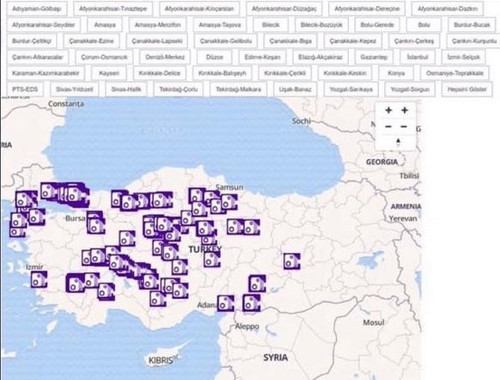Screen dimensions: 500x380
Task: Choose the Denizli-Merkez location
Action: coord(165,57)
